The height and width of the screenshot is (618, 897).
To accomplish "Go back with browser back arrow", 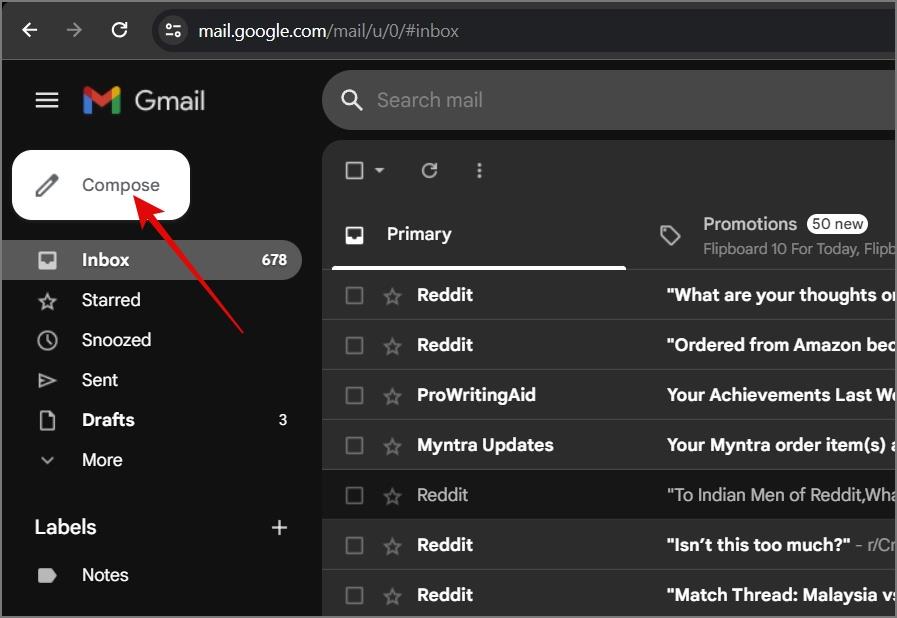I will 30,30.
